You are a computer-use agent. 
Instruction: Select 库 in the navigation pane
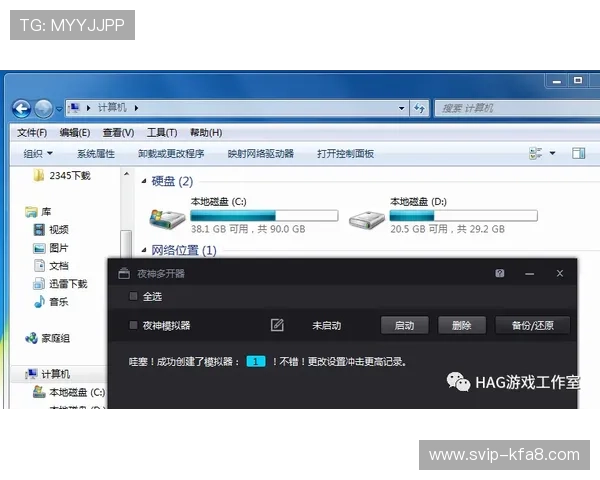pyautogui.click(x=38, y=212)
